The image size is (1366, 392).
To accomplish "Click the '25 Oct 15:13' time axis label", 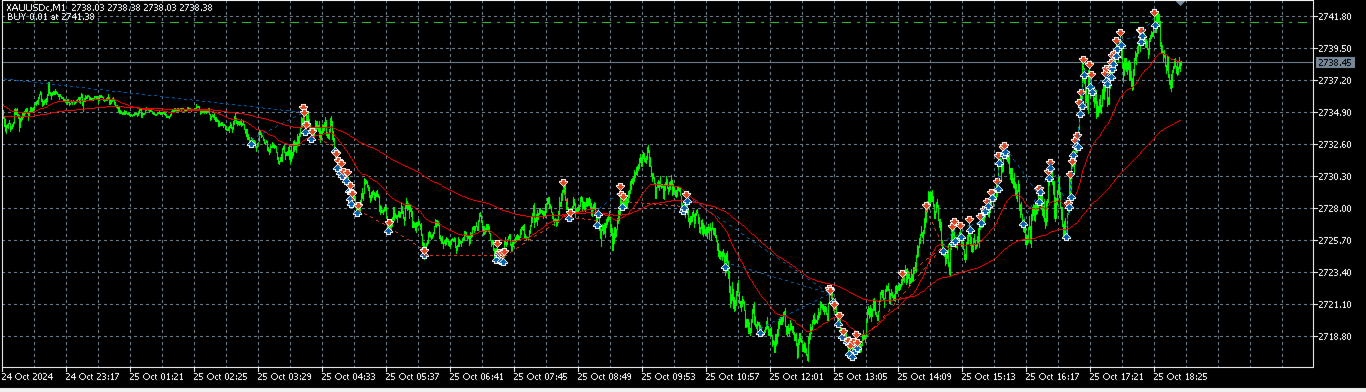I will [988, 377].
